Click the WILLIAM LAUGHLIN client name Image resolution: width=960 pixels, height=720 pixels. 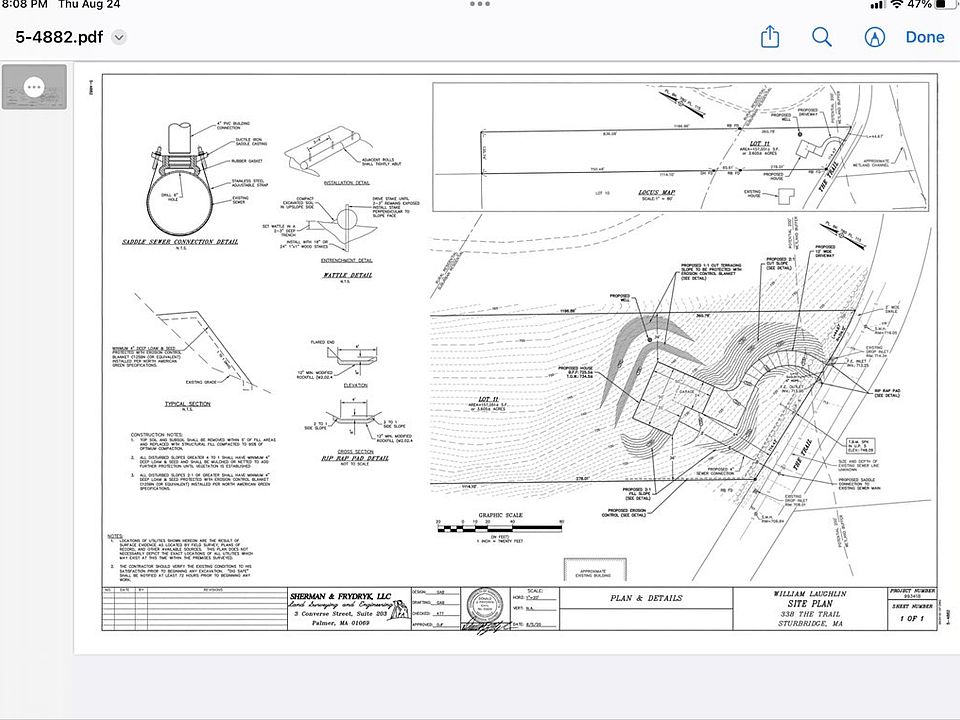click(810, 594)
